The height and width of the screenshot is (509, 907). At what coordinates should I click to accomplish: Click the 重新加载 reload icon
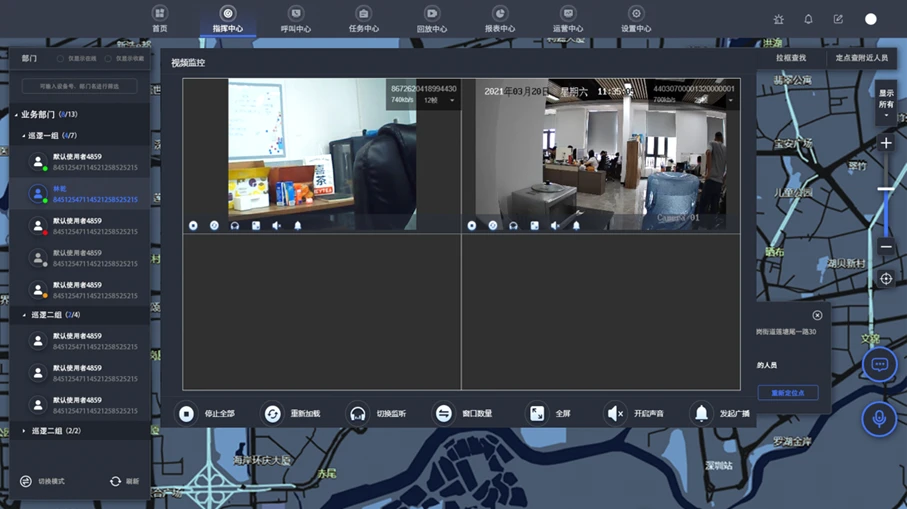point(272,413)
